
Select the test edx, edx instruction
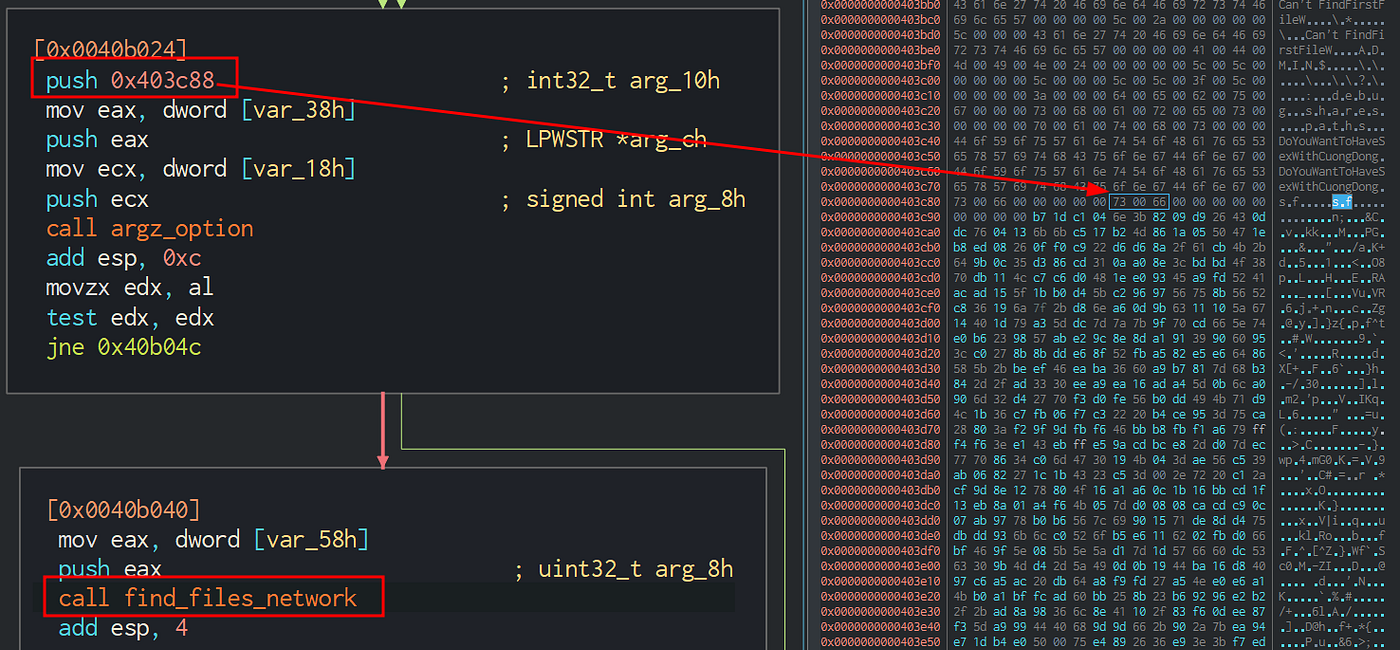(x=129, y=318)
